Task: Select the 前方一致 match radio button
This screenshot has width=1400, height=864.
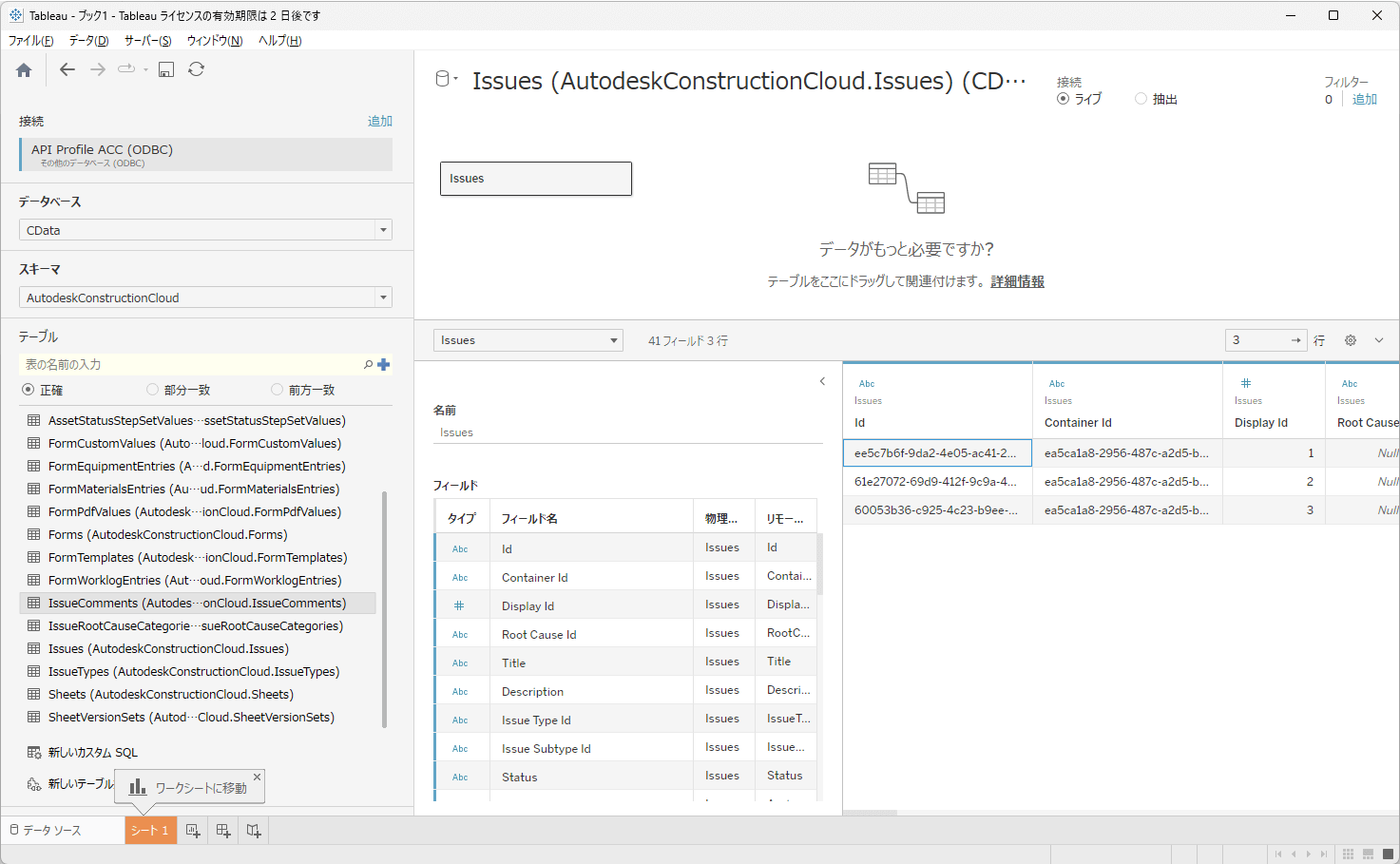Action: [x=277, y=390]
